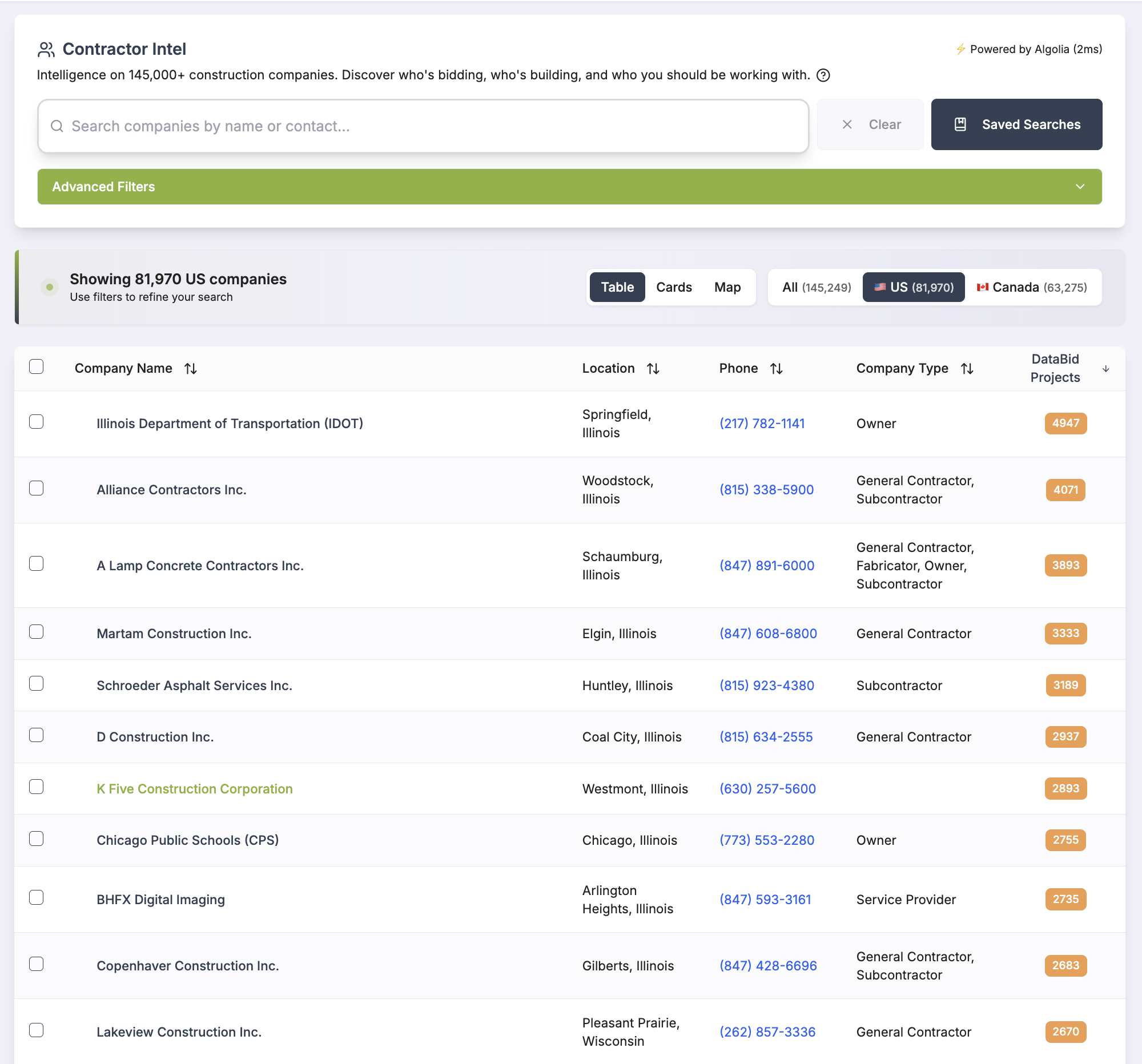Click Copenhaver Construction Inc. name
This screenshot has height=1064, width=1142.
[x=188, y=966]
